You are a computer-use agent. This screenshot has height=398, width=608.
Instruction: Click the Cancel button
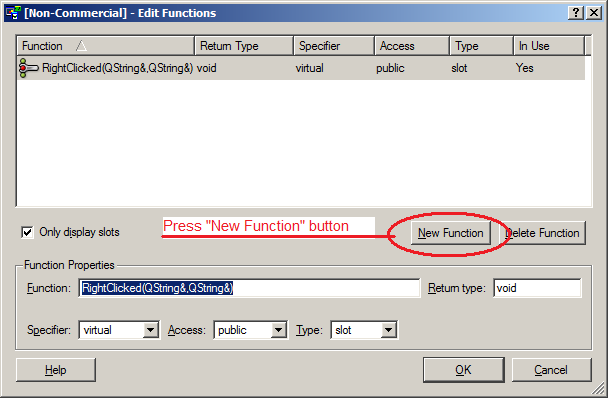pos(551,370)
